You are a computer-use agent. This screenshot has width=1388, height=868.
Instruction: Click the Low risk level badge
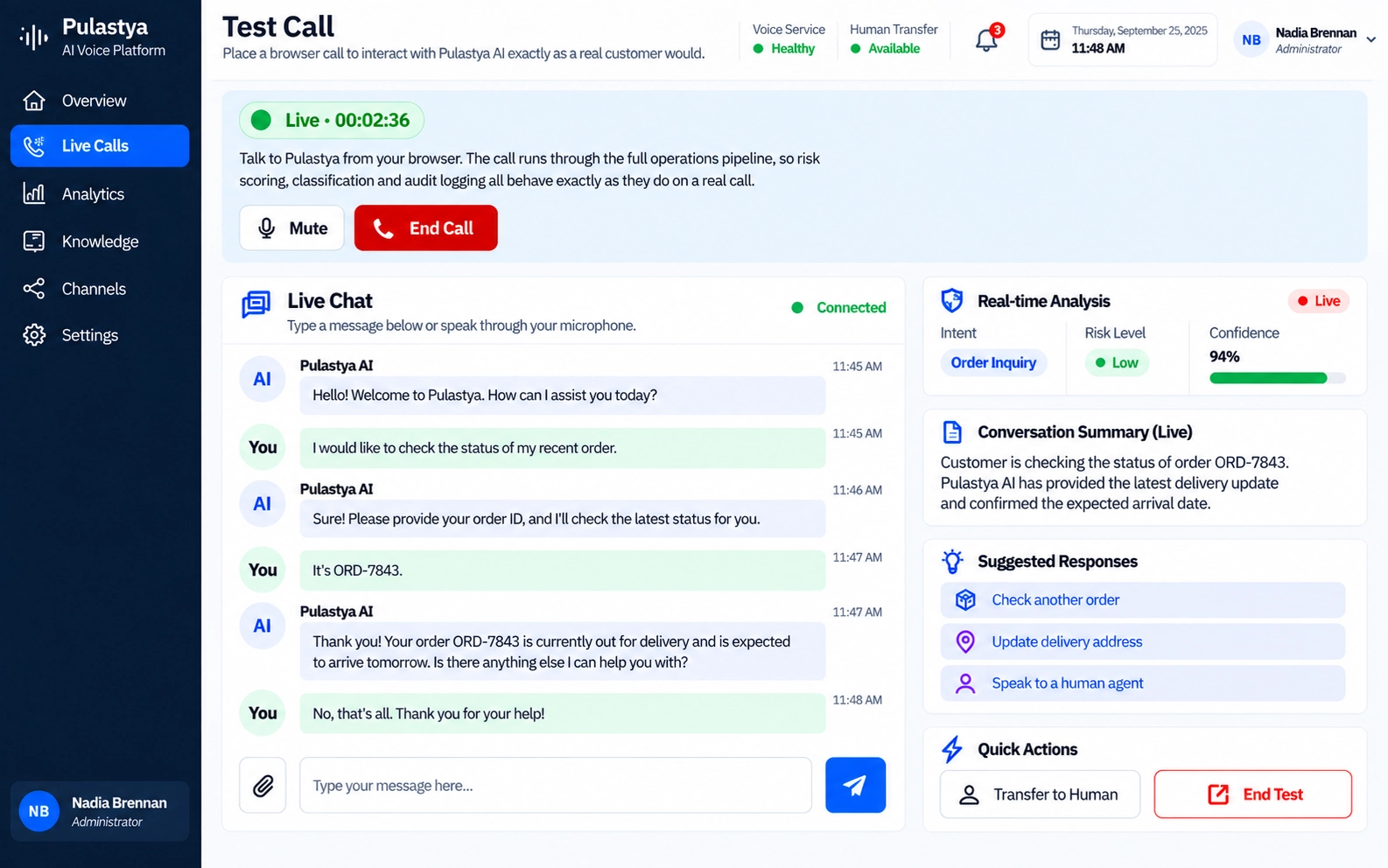pyautogui.click(x=1117, y=363)
